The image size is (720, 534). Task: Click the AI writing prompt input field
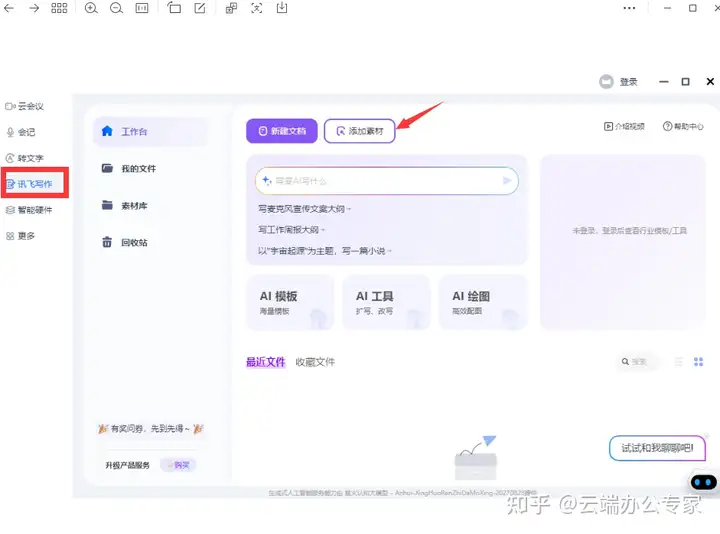pyautogui.click(x=387, y=181)
